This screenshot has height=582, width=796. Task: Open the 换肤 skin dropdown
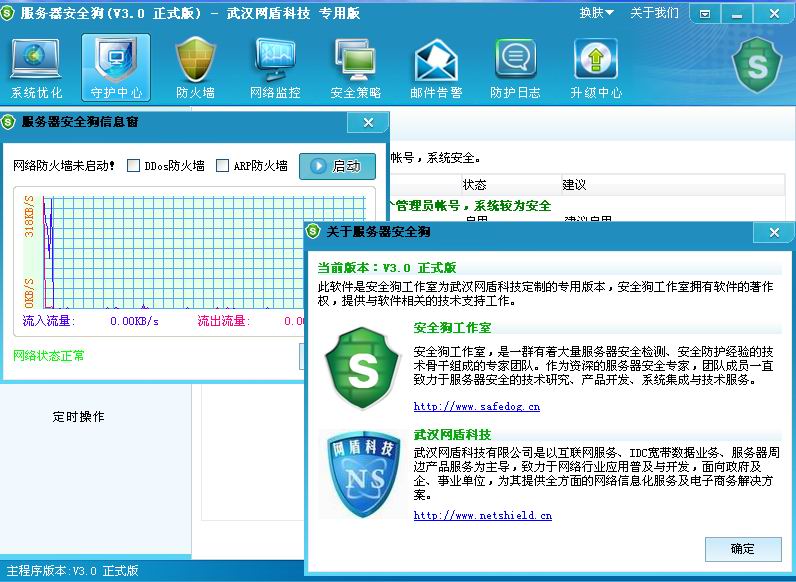pyautogui.click(x=596, y=12)
